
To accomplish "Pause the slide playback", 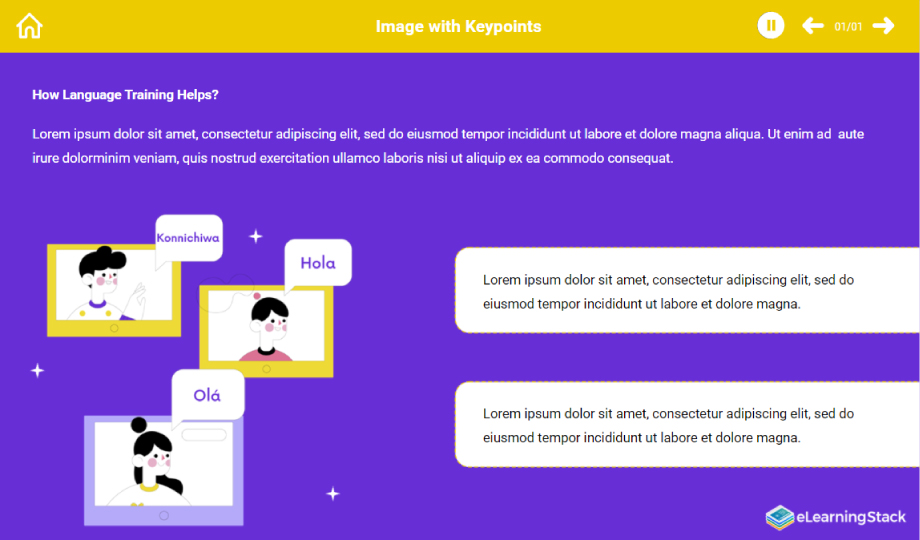I will pyautogui.click(x=771, y=26).
